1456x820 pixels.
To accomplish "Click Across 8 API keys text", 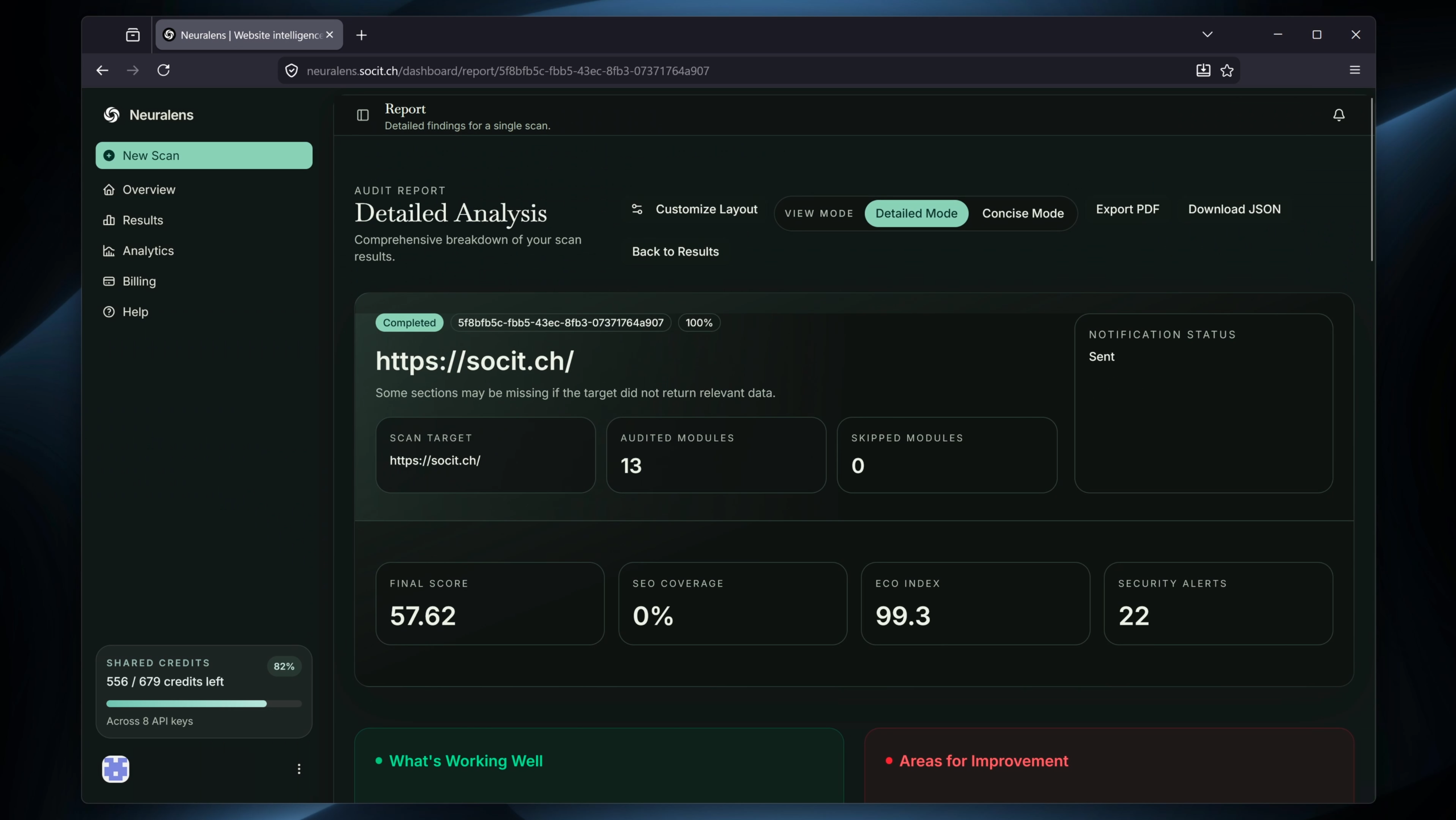I will point(150,721).
